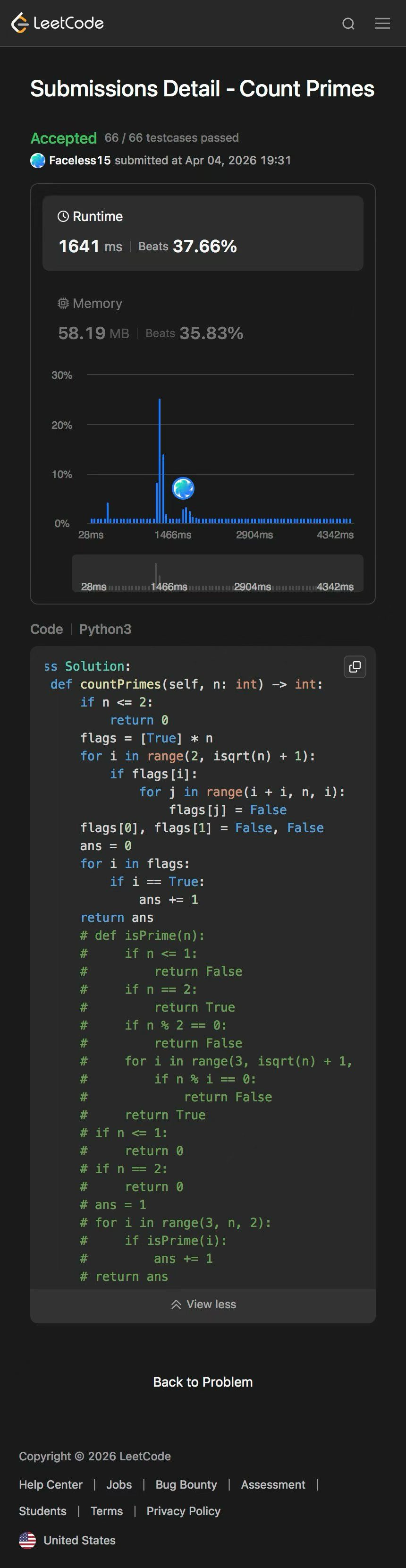Viewport: 406px width, 1568px height.
Task: Click the 'Accepted' status text
Action: 63,138
